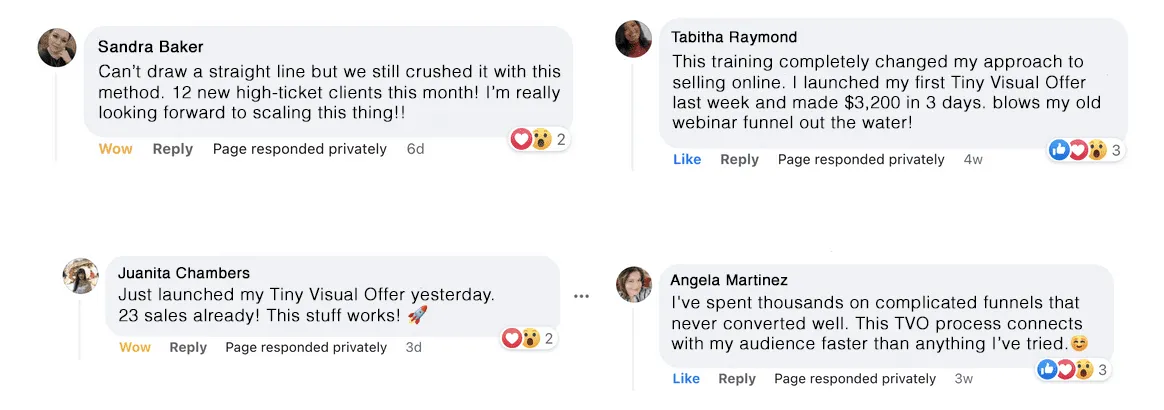The image size is (1164, 410).
Task: View reaction icons on Angela Martinez's comment
Action: [x=1073, y=369]
